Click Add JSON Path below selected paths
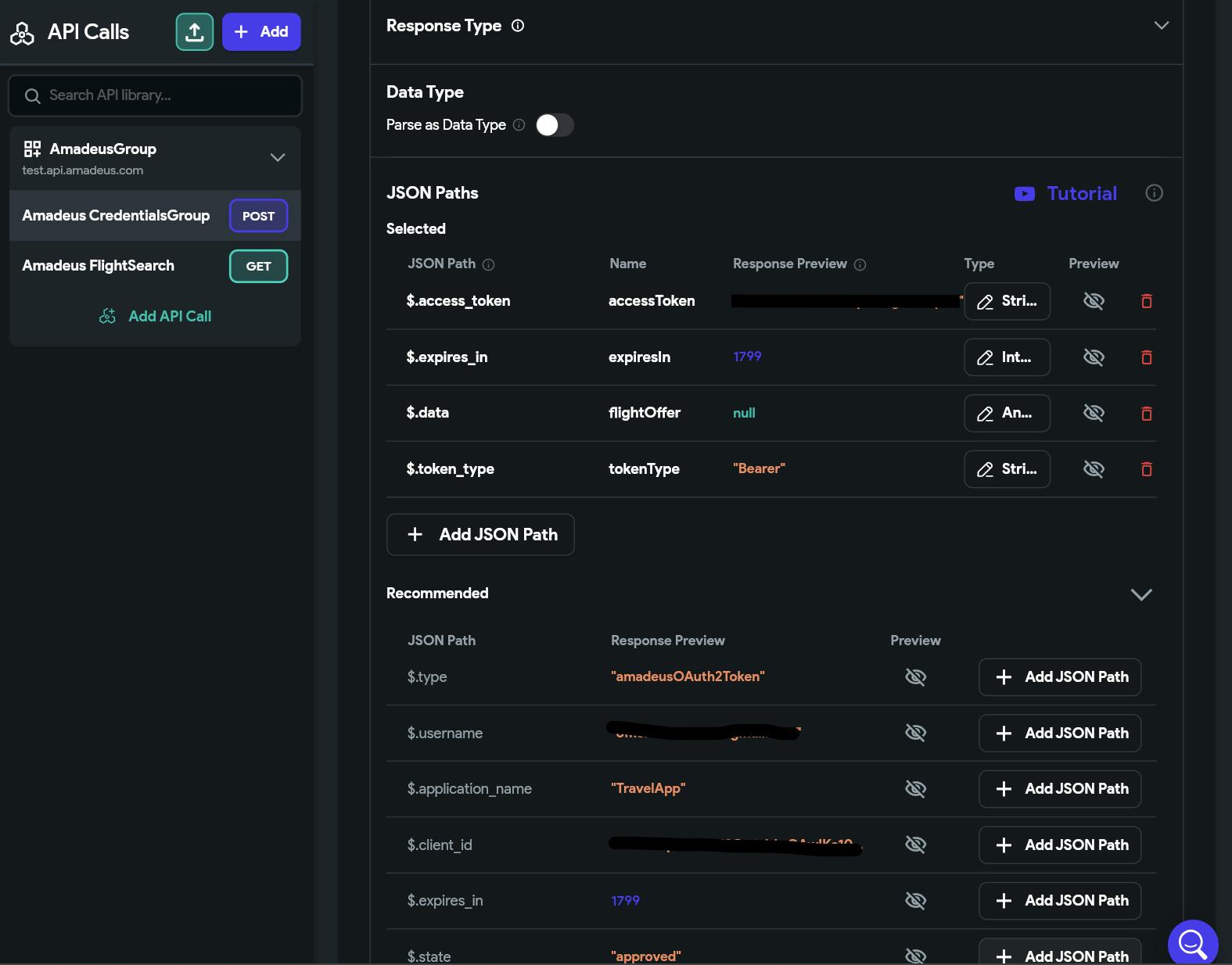Image resolution: width=1232 pixels, height=965 pixels. pos(480,535)
